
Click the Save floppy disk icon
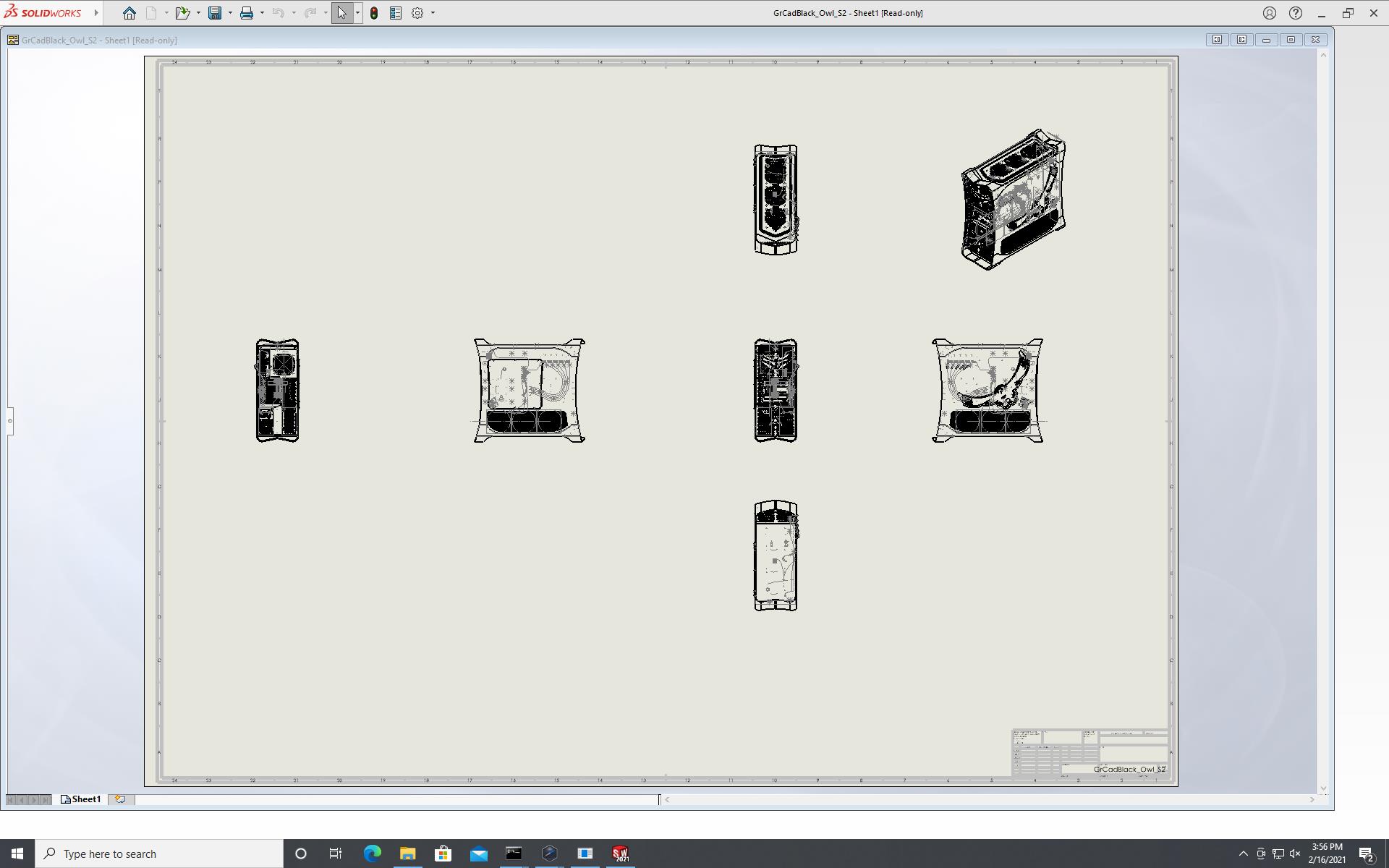click(x=215, y=13)
